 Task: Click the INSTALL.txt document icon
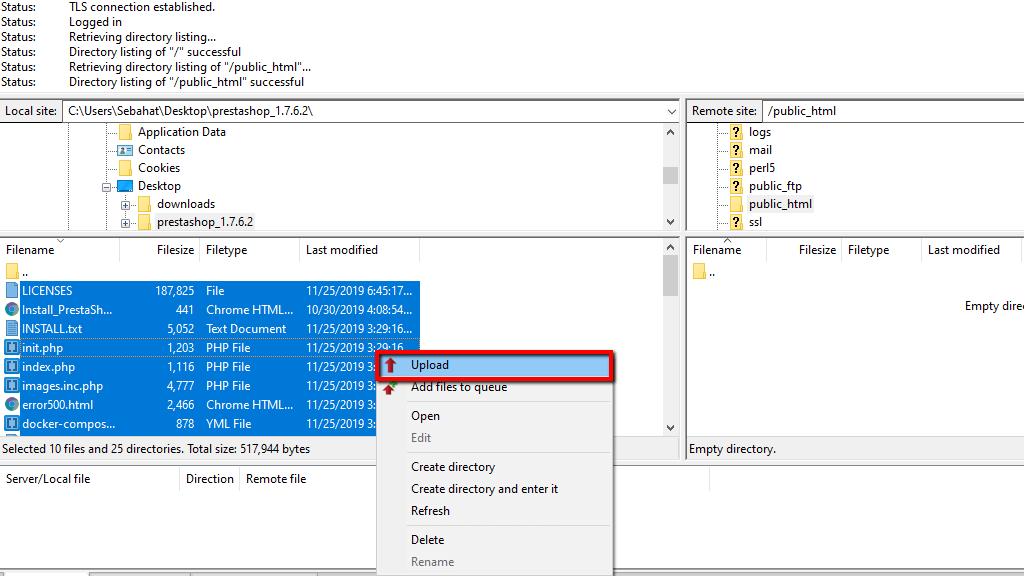[12, 328]
